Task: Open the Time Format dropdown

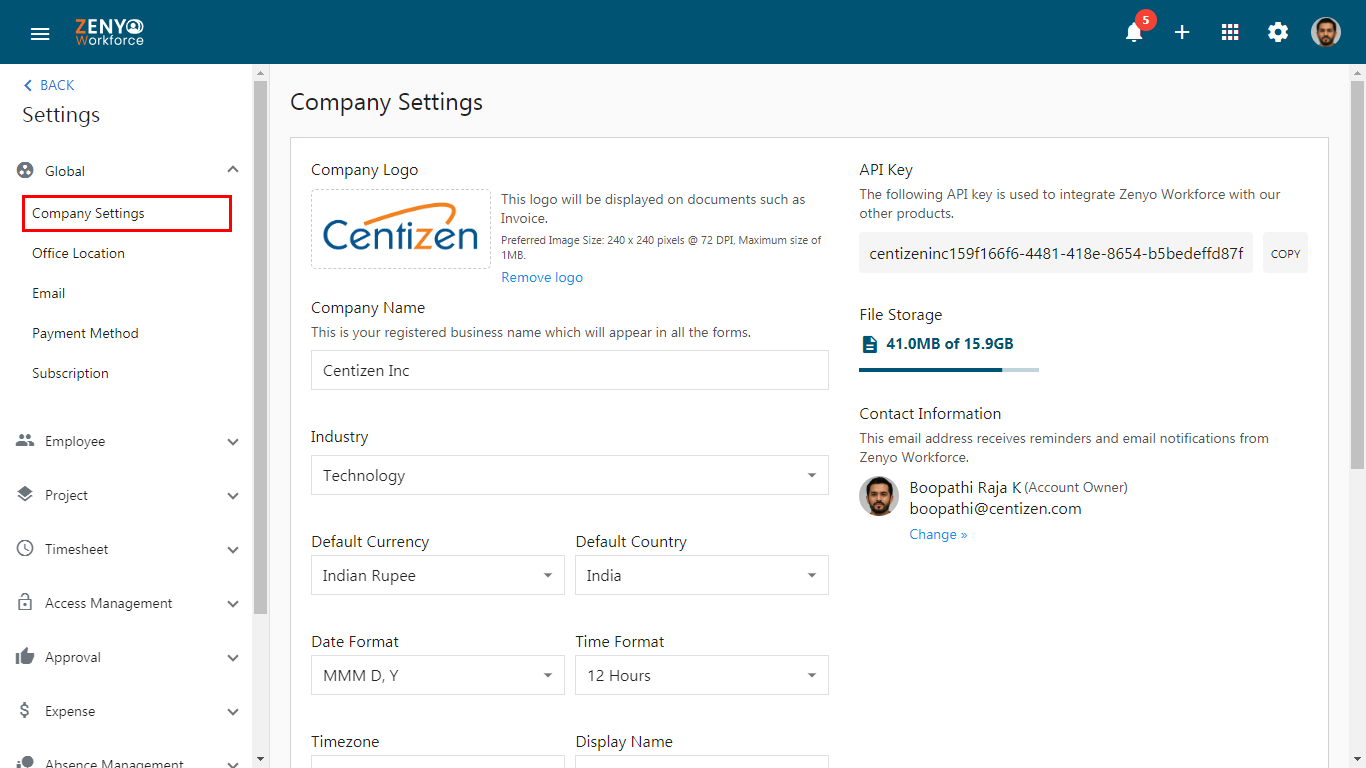Action: click(x=702, y=675)
